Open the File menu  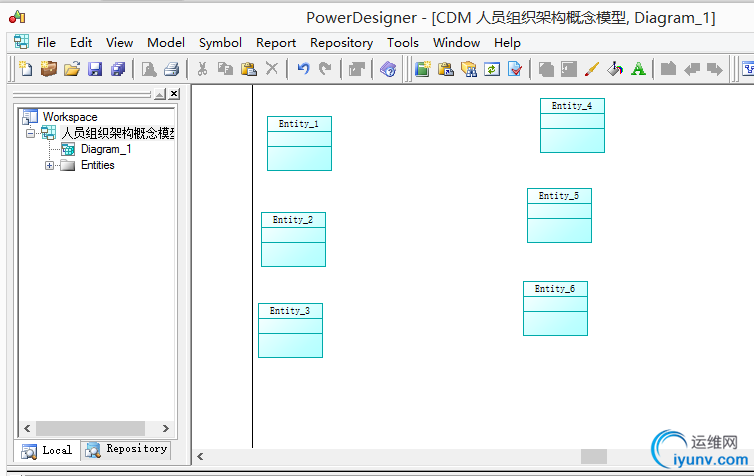coord(46,43)
